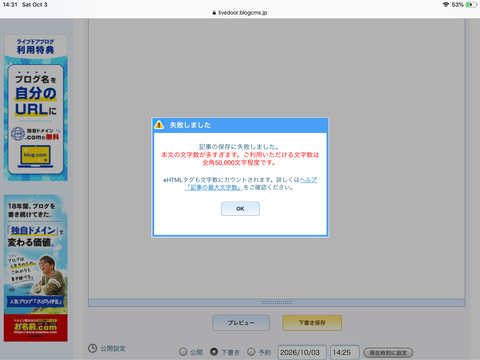Tap the livedoor.blogcms.jp address bar
480x360 pixels.
[240, 13]
